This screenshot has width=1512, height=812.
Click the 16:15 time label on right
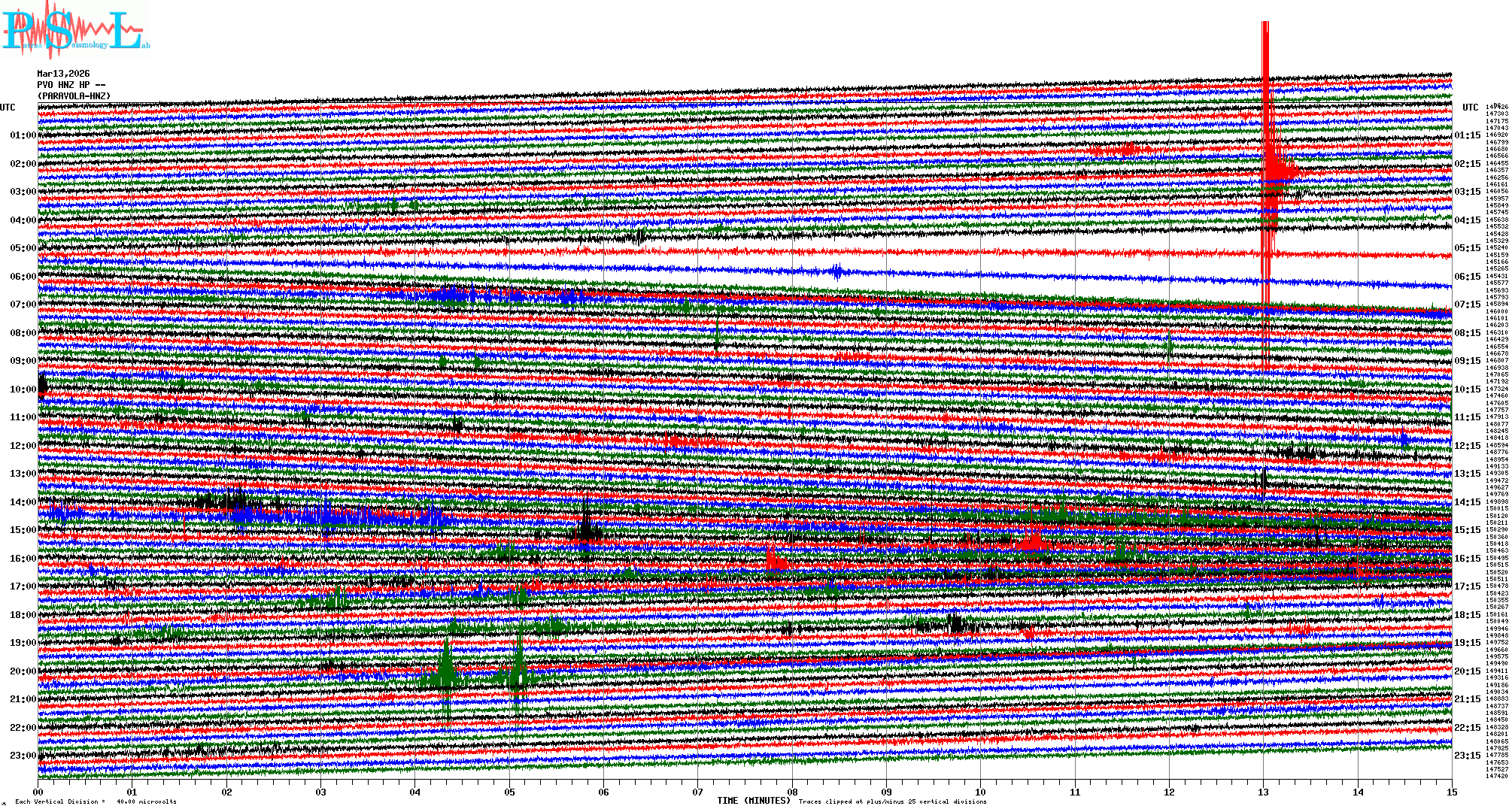[1467, 559]
